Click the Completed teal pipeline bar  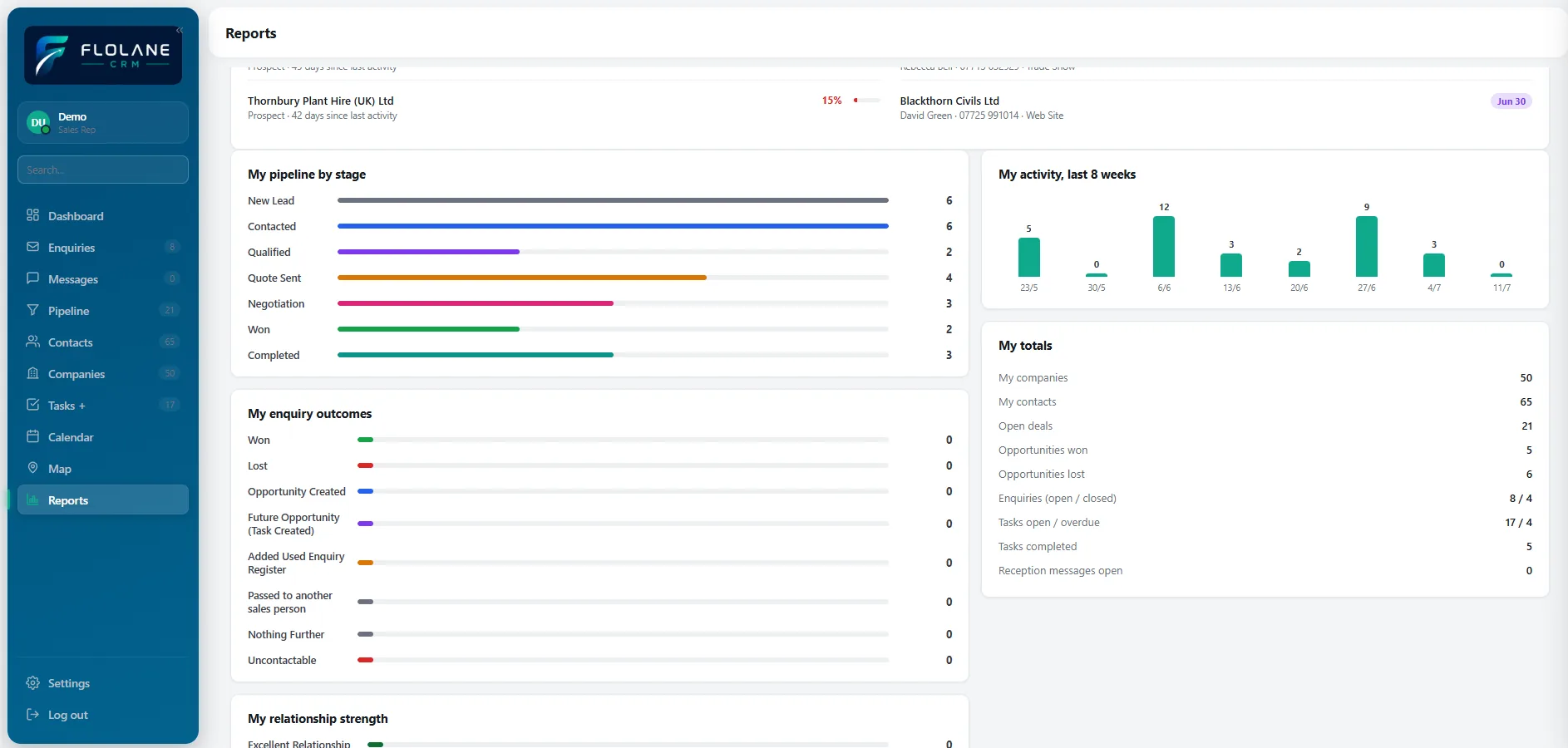476,355
